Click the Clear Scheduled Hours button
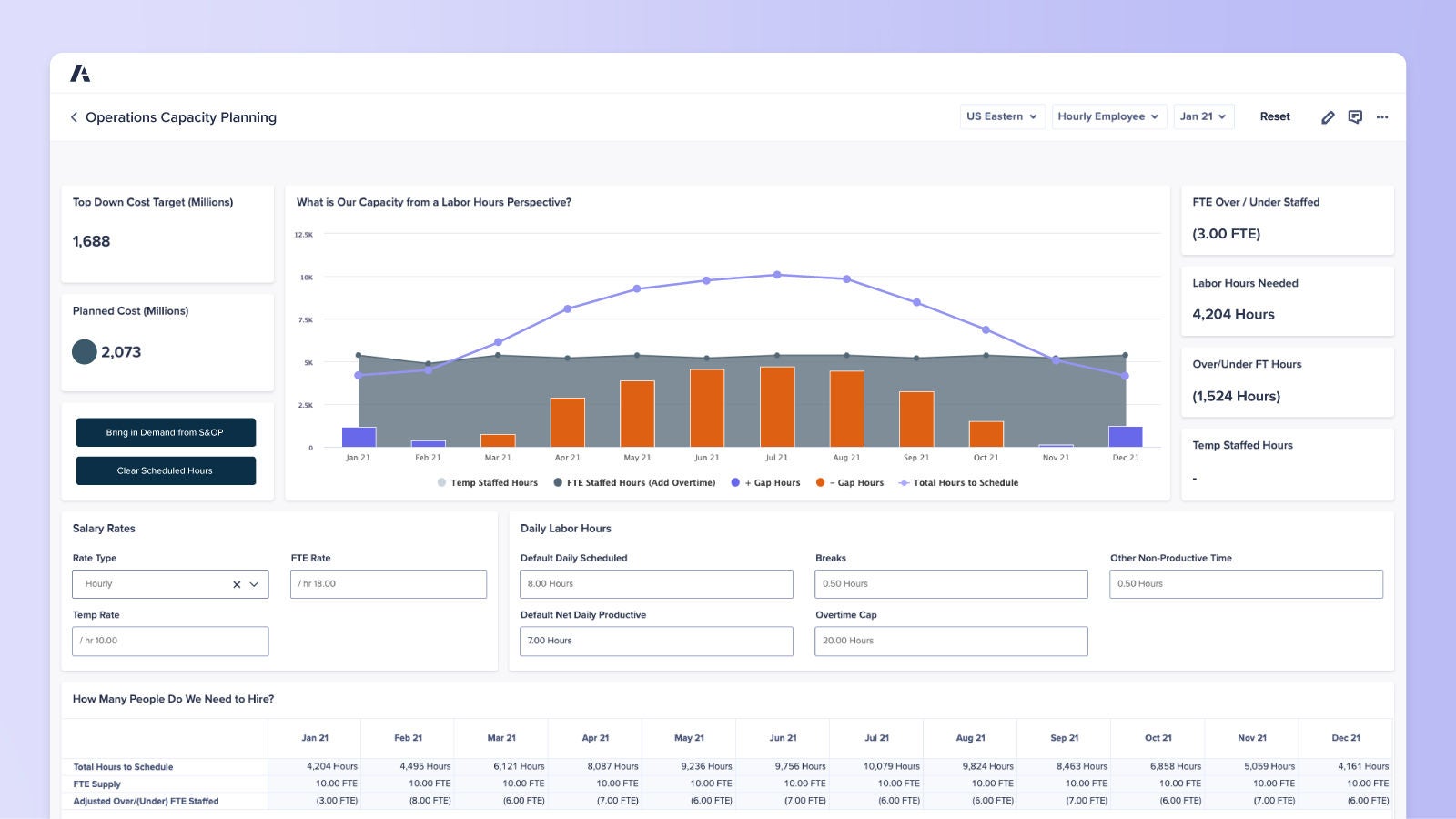 pos(166,470)
